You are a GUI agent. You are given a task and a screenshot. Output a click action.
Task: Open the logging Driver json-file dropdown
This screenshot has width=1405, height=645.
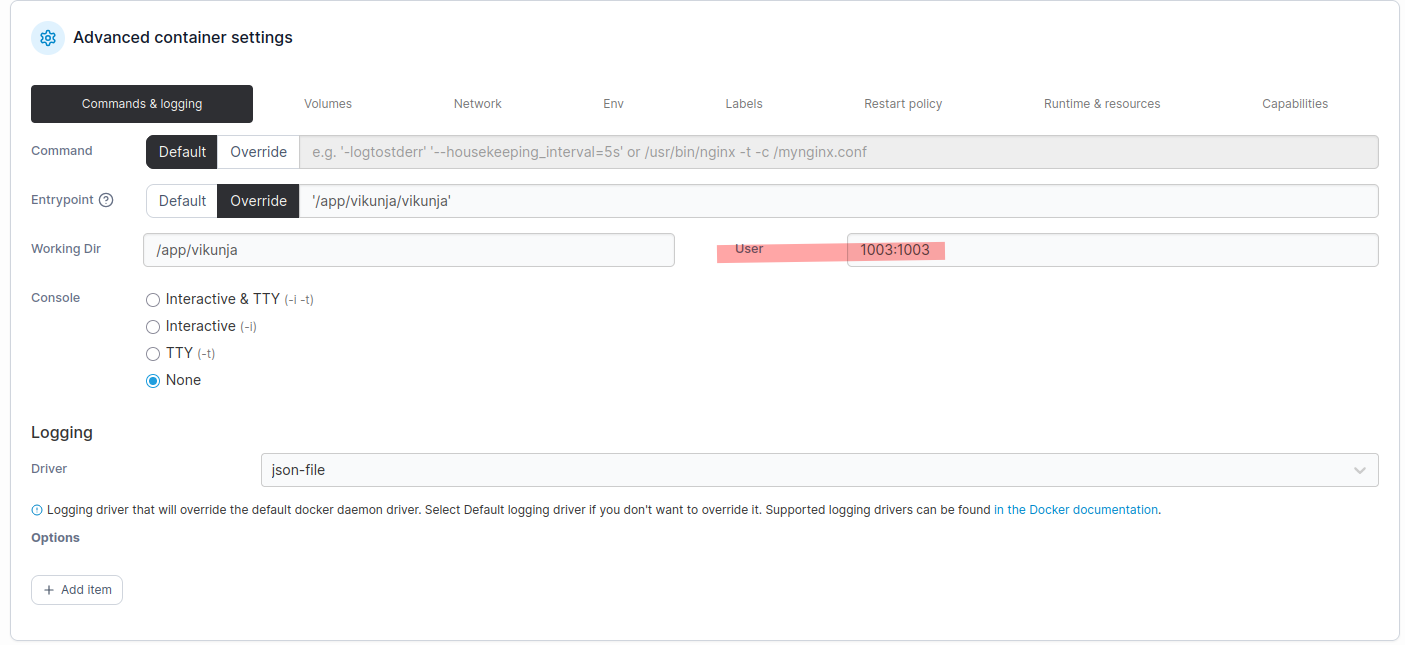(800, 470)
